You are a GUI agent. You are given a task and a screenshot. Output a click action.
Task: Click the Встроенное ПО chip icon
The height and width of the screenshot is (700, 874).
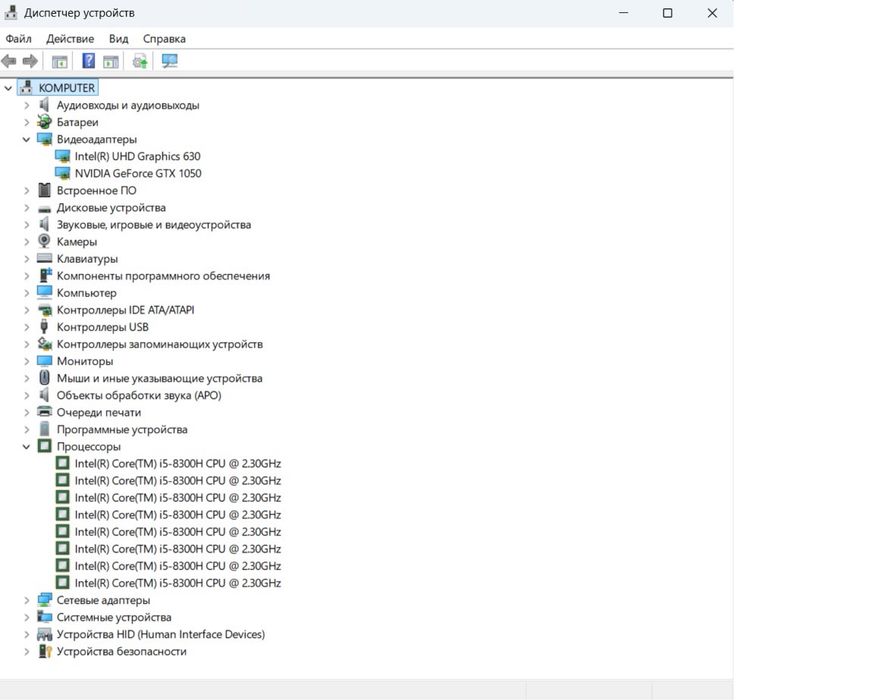coord(44,190)
